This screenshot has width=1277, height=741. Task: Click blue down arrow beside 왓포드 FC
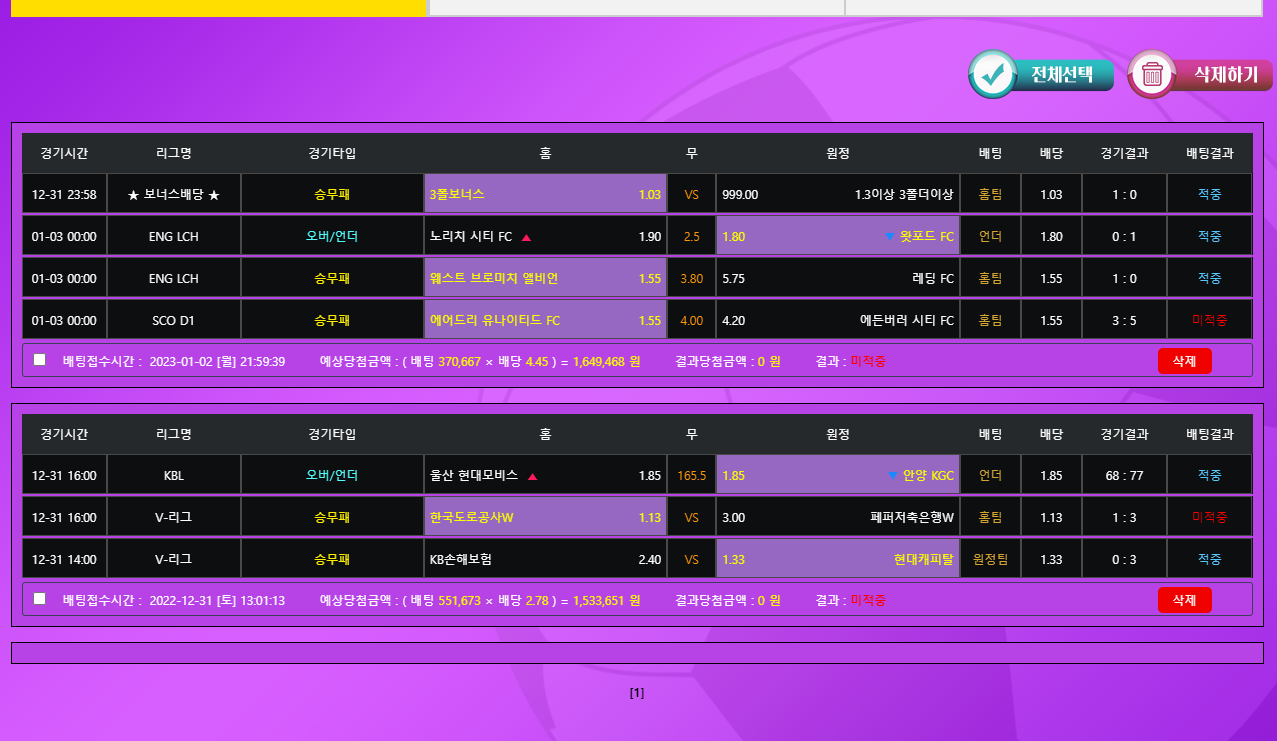[x=889, y=237]
